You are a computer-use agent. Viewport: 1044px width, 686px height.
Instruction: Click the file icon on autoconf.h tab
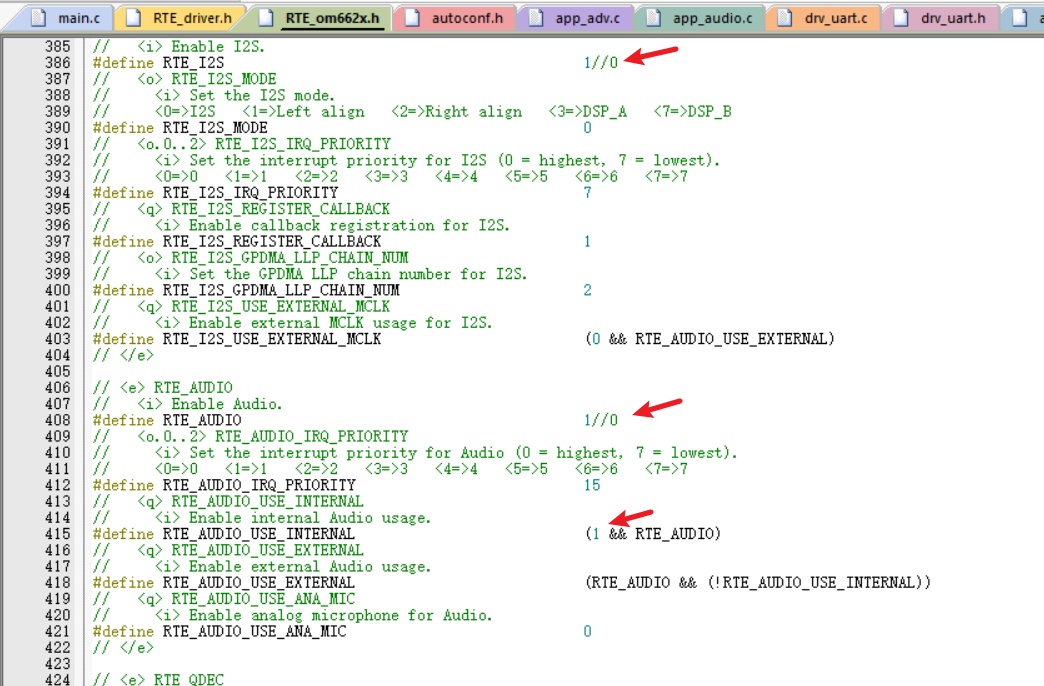click(x=411, y=17)
